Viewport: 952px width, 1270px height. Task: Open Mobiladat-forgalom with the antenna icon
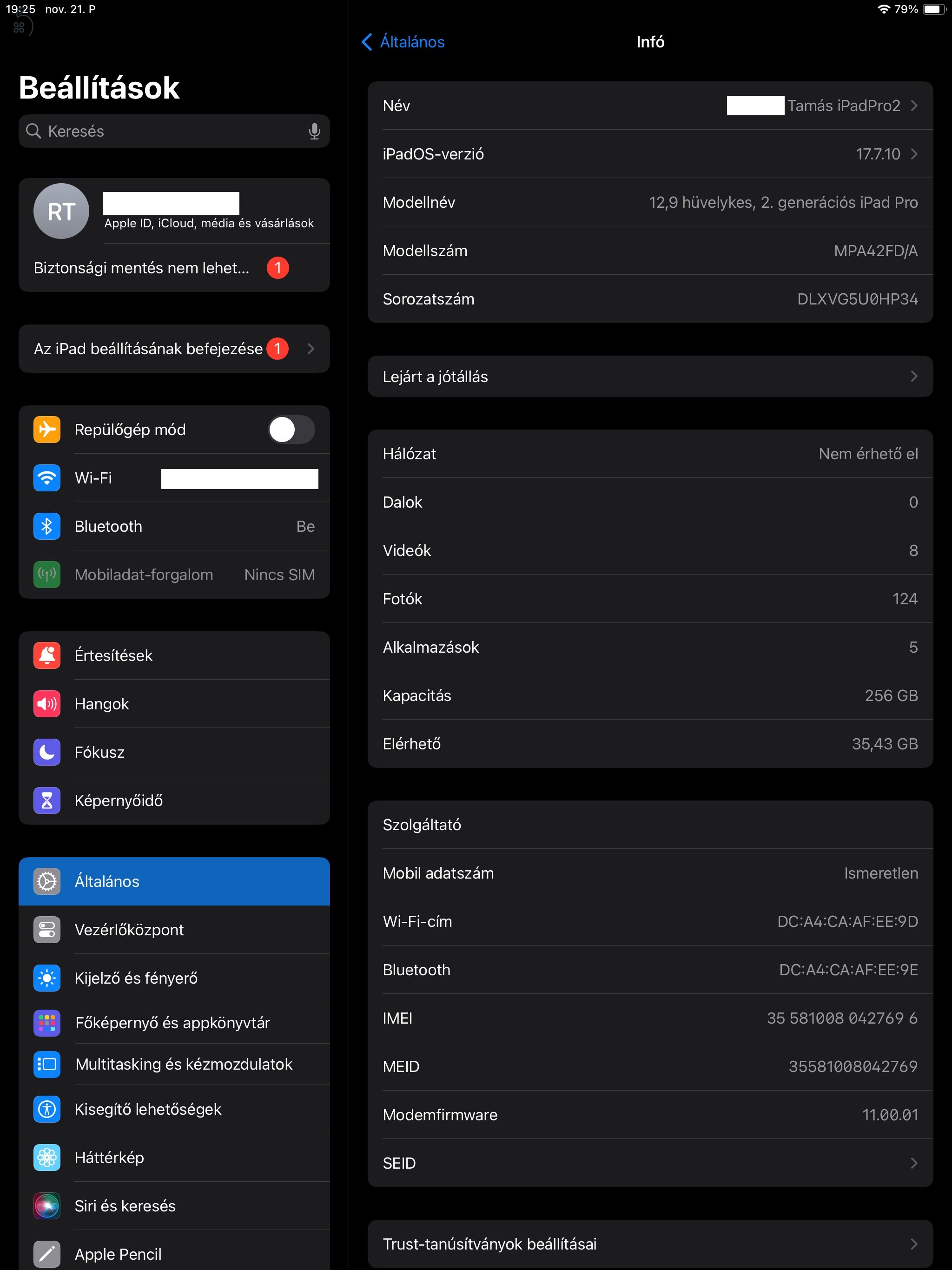(x=46, y=574)
